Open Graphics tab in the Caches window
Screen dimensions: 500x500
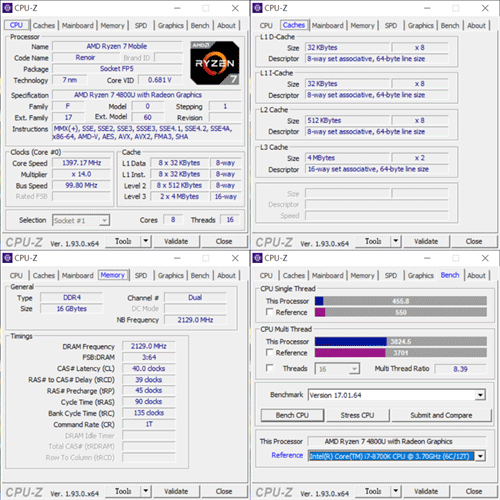click(x=421, y=25)
